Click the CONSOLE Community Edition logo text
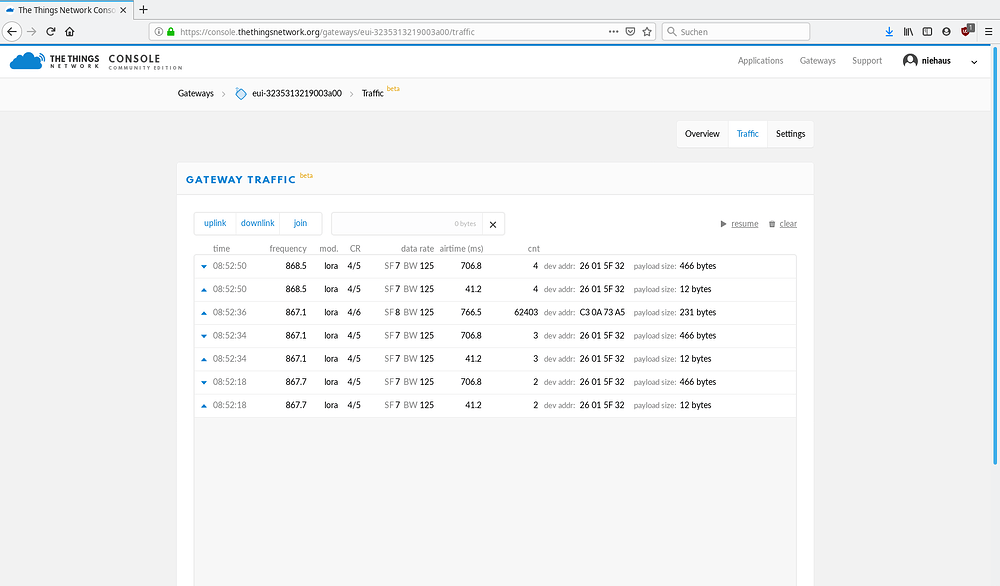This screenshot has width=1000, height=586. (x=145, y=61)
